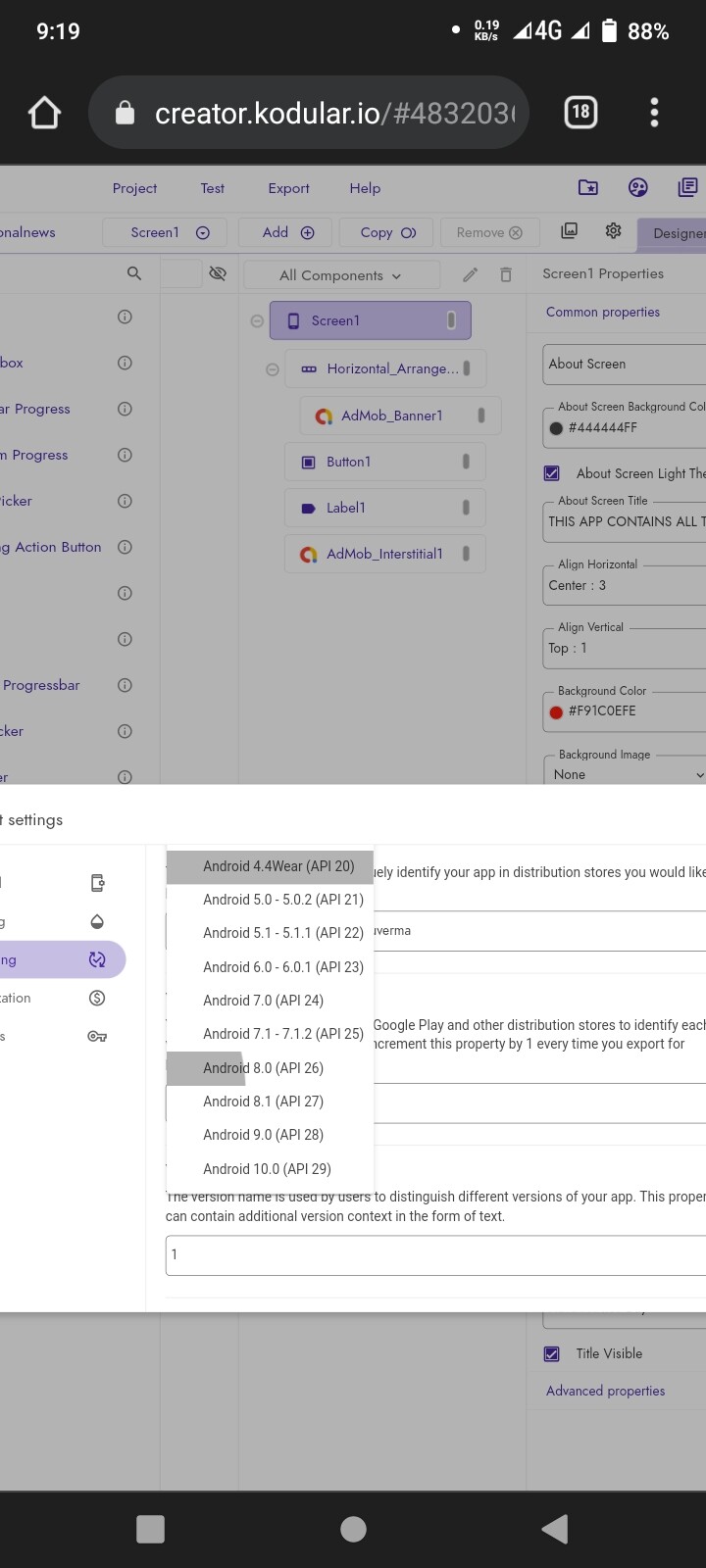706x1568 pixels.
Task: Open the browser tab switcher showing 18
Action: coord(580,113)
